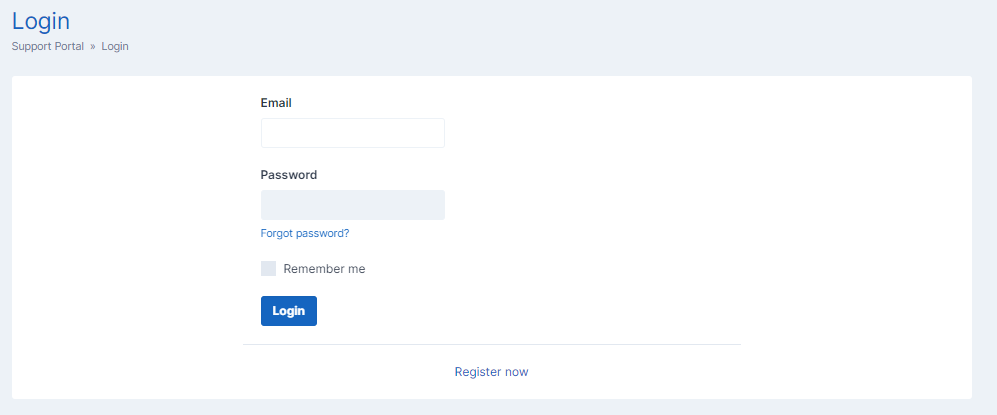Focus the Email input field
Viewport: 997px width, 415px height.
(x=352, y=133)
